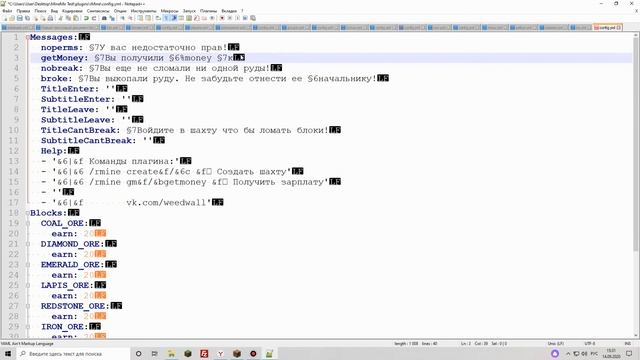Click the UTF-8 encoding status entry
Screen dimensions: 640x360
[590, 344]
